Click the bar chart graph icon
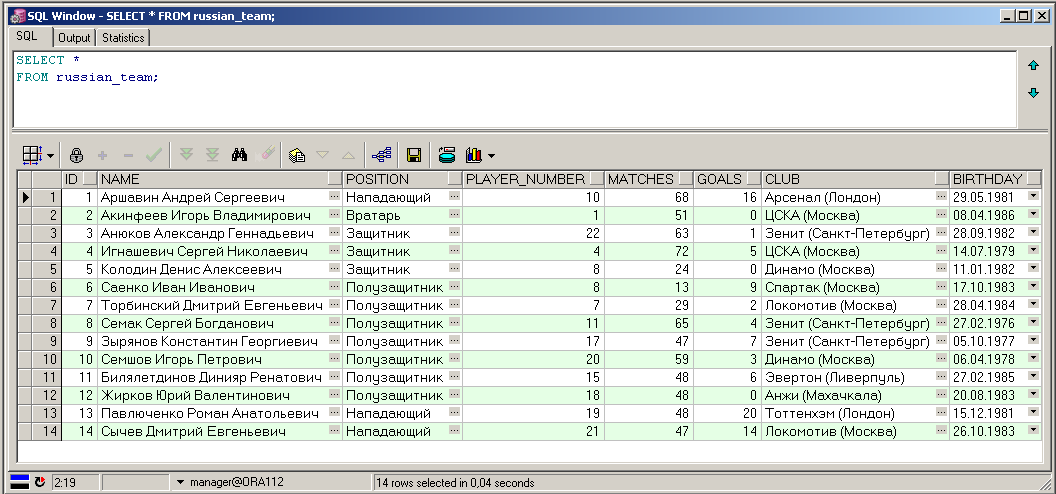 (x=474, y=155)
